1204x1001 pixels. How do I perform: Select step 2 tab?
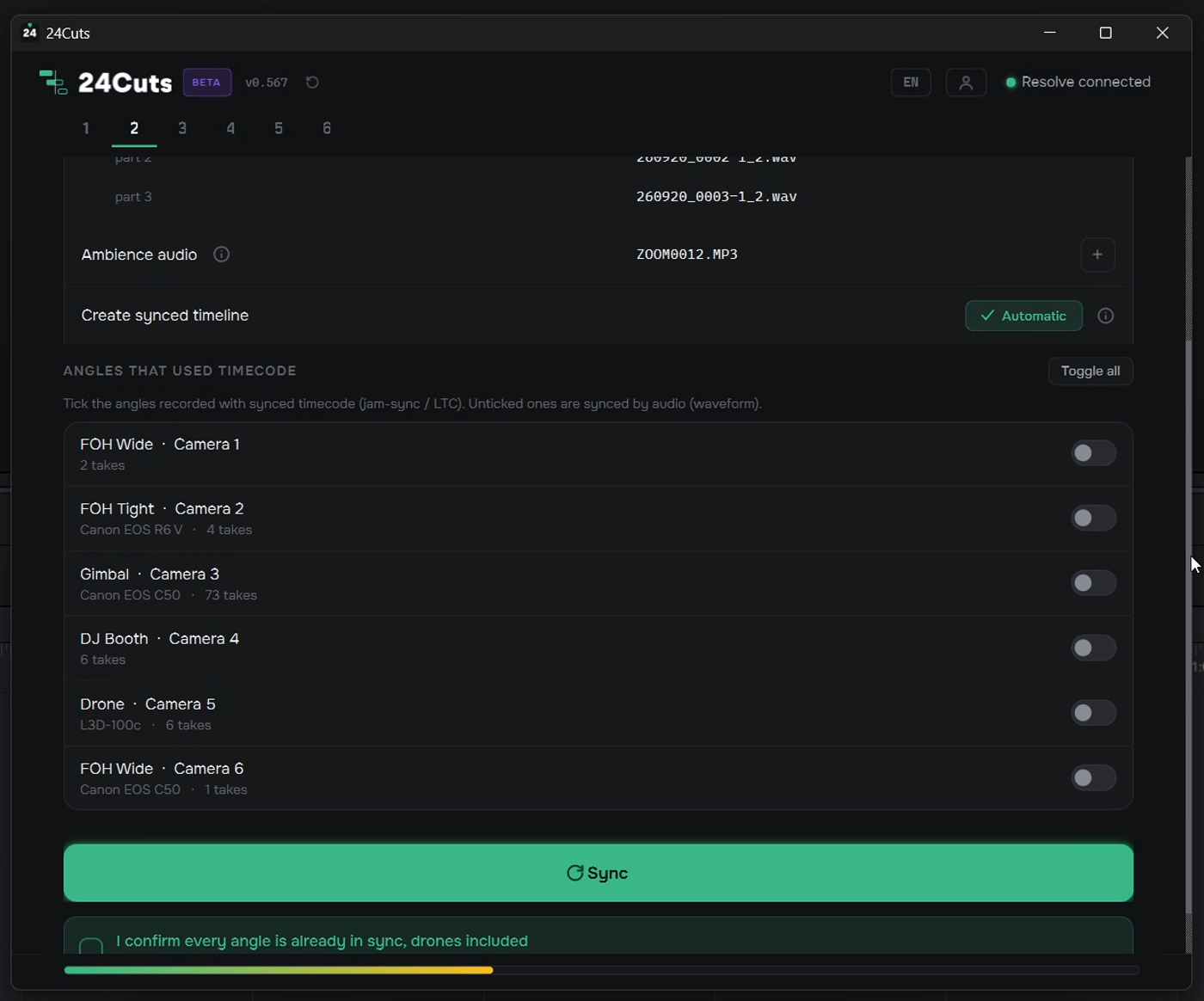(134, 128)
